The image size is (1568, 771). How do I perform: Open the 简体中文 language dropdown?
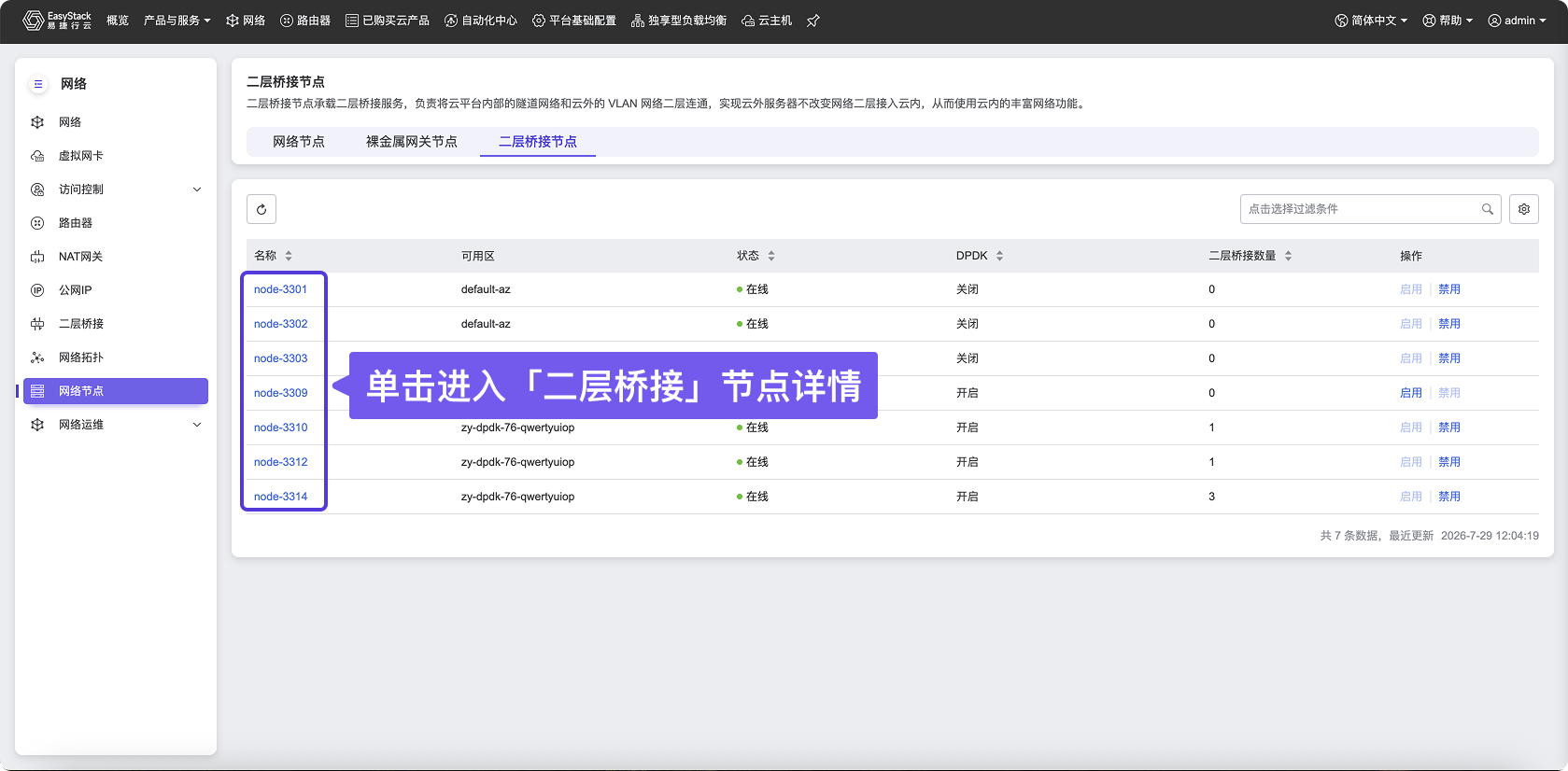(x=1371, y=21)
